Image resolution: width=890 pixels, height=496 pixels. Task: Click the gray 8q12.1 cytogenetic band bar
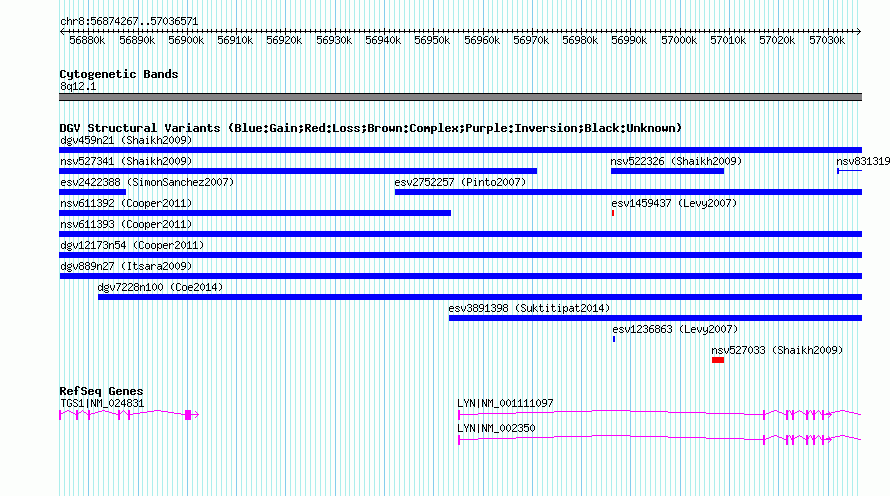460,97
